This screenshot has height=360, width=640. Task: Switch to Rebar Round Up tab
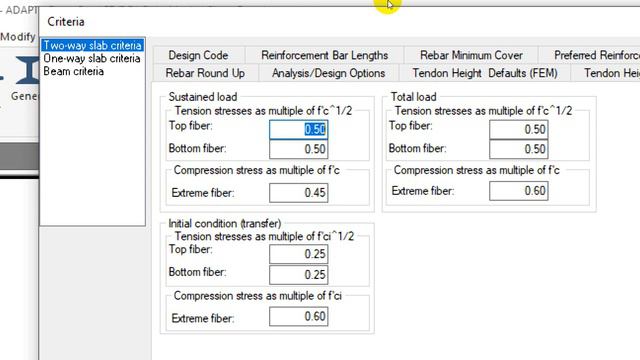click(205, 73)
